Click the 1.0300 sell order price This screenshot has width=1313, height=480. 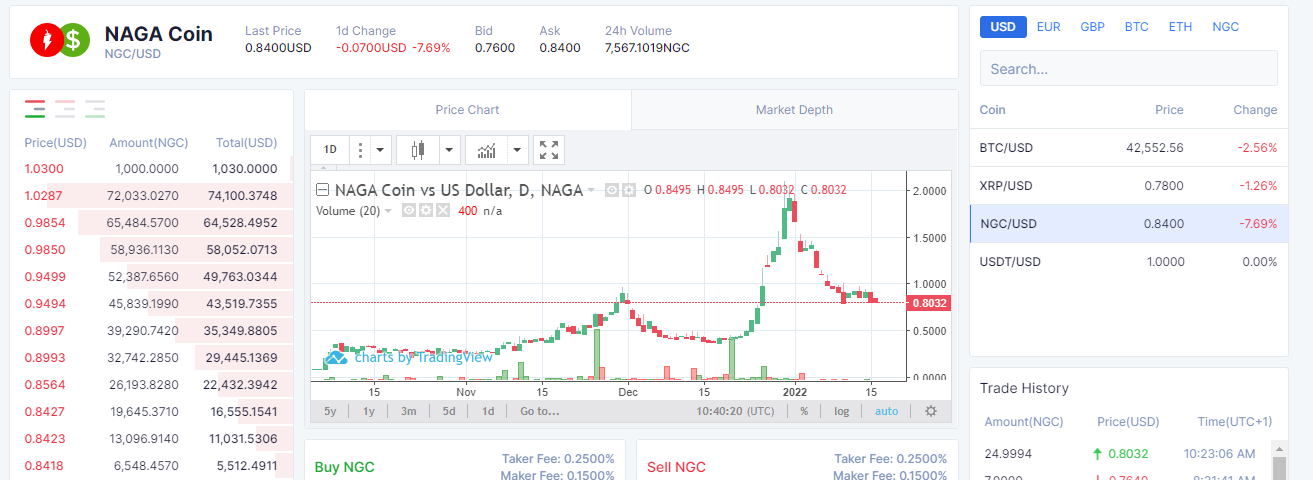[44, 169]
